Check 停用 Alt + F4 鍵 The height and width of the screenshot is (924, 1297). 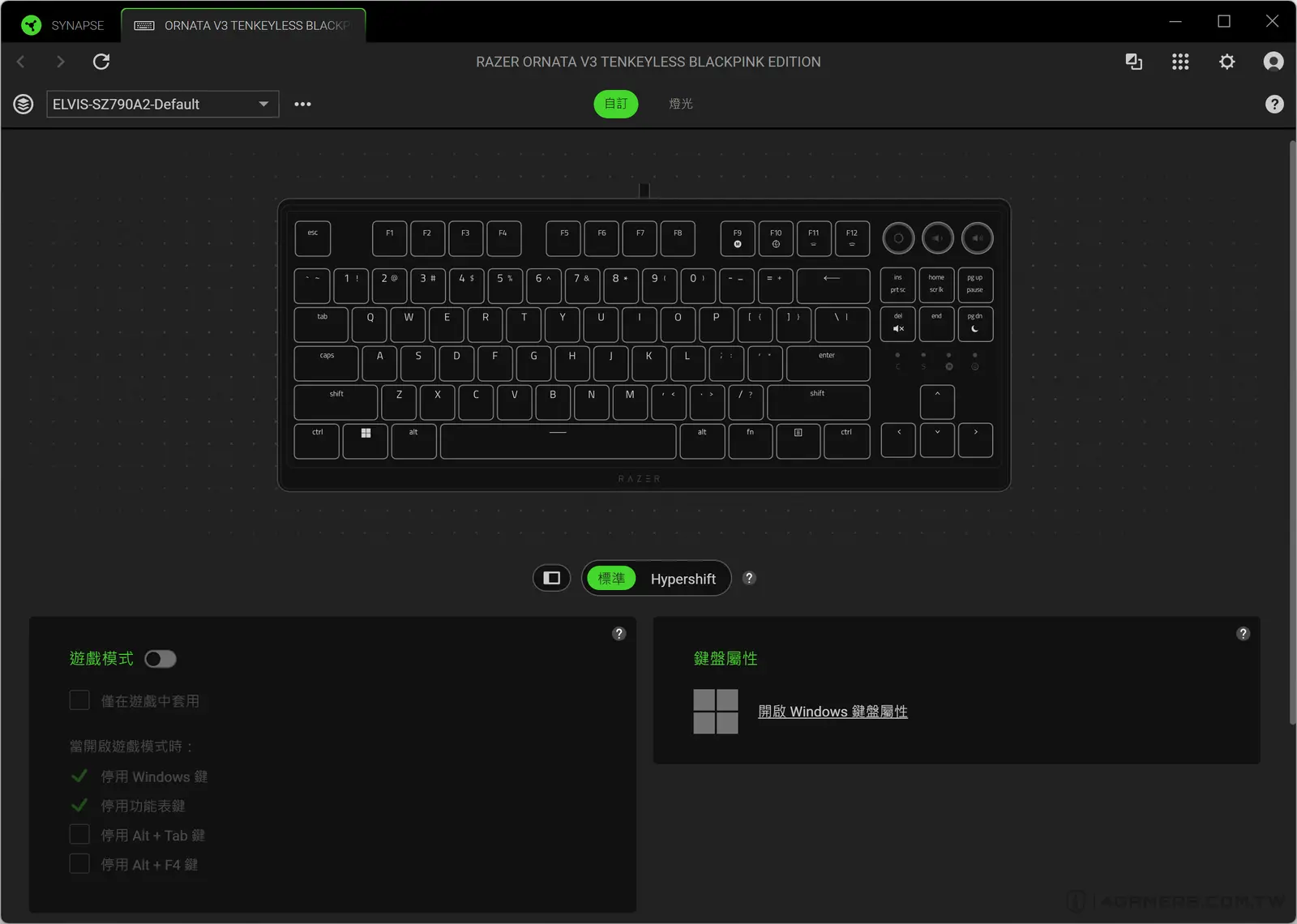(x=79, y=864)
